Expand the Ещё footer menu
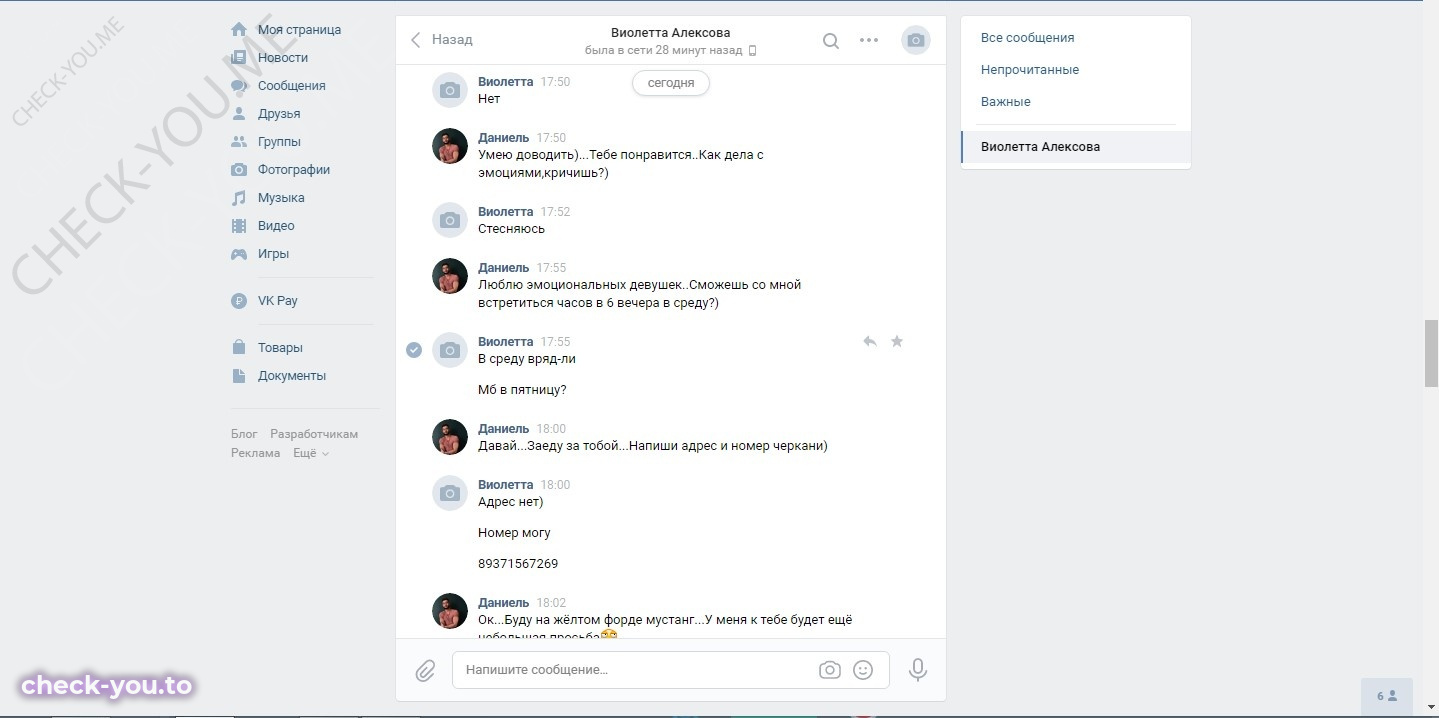Screen dimensions: 1439x718 pyautogui.click(x=311, y=453)
